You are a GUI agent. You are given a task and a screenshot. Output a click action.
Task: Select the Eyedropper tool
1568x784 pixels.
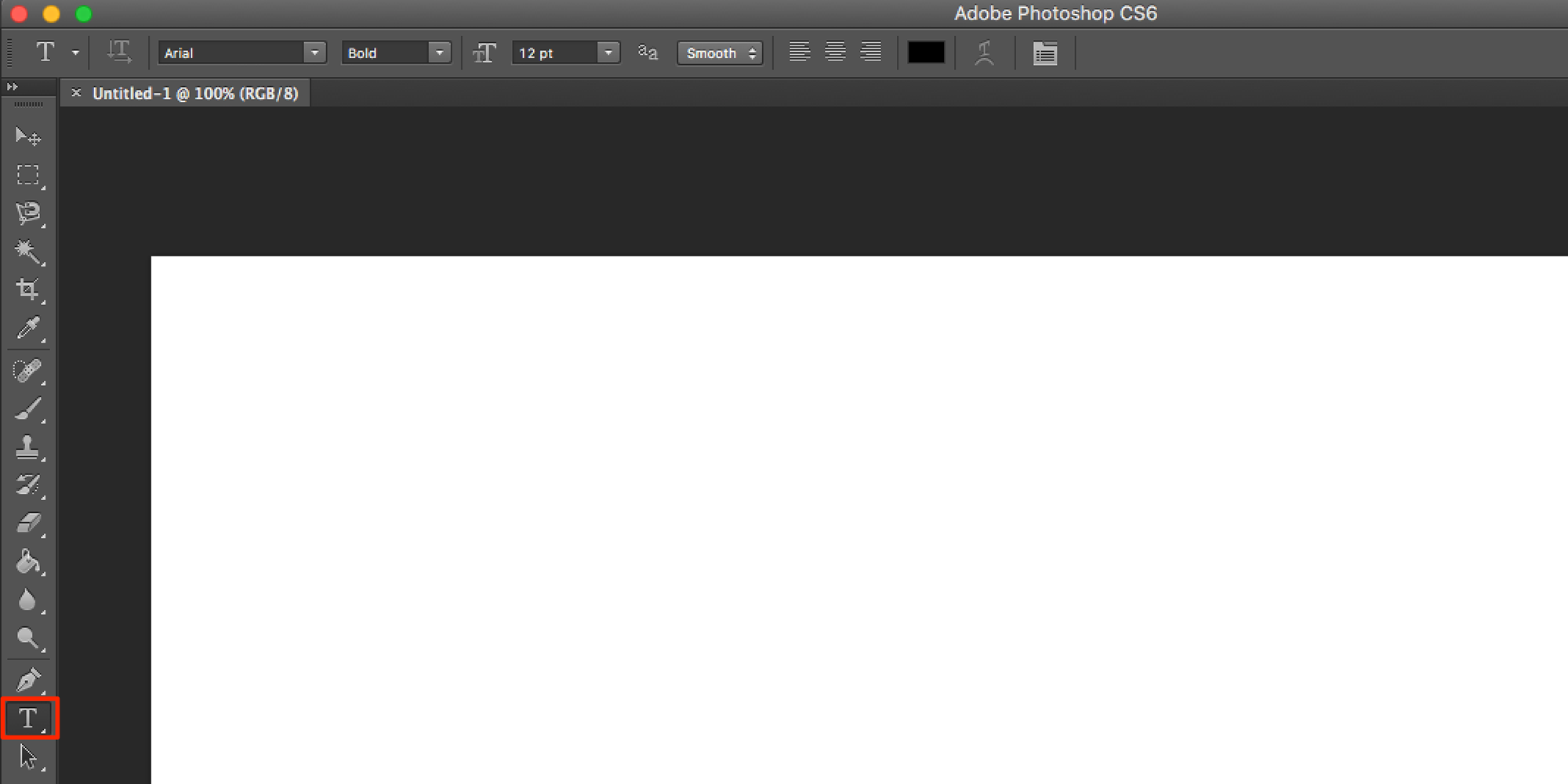[x=28, y=328]
